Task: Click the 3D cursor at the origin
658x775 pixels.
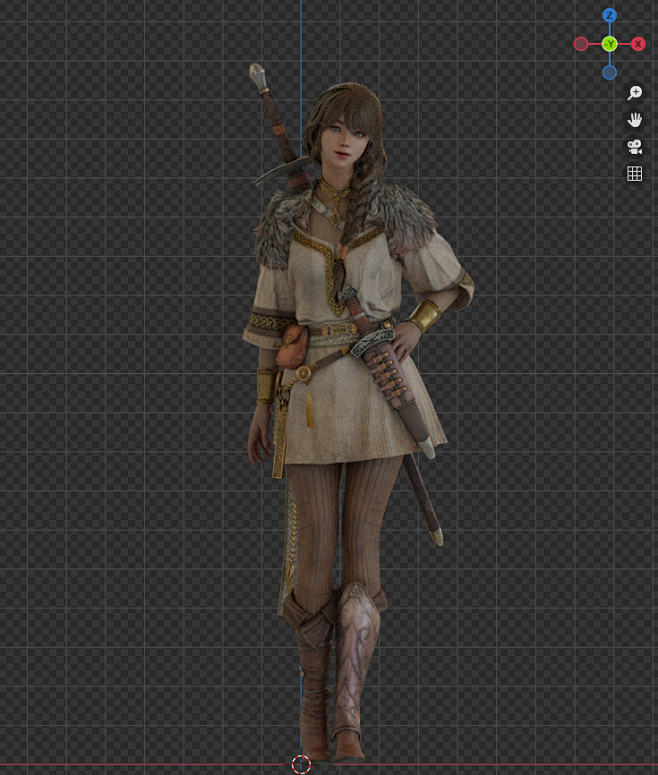Action: [301, 764]
